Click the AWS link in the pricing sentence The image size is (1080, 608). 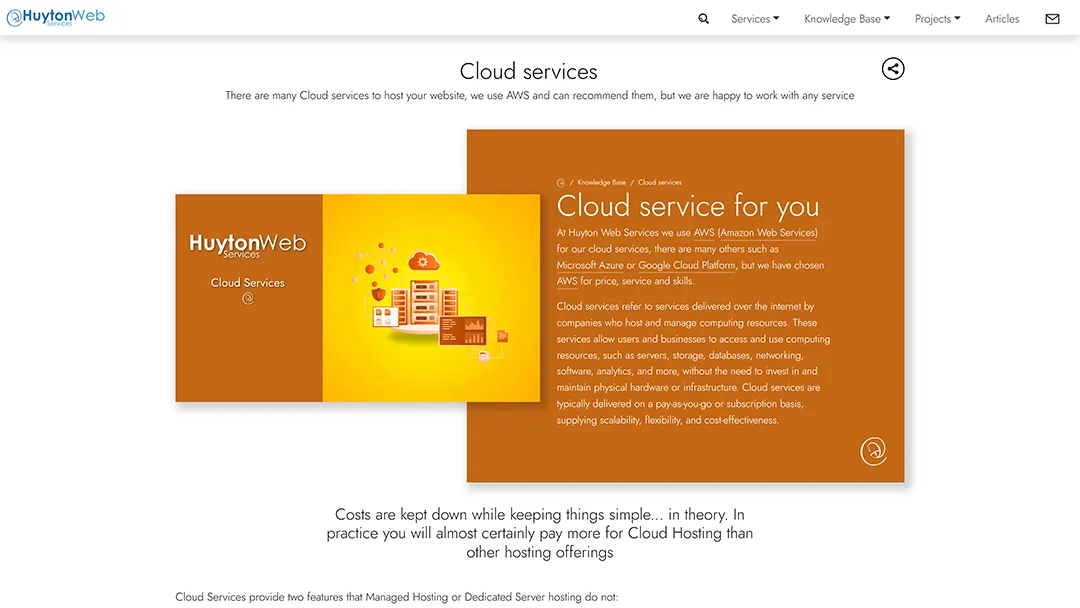(x=567, y=280)
